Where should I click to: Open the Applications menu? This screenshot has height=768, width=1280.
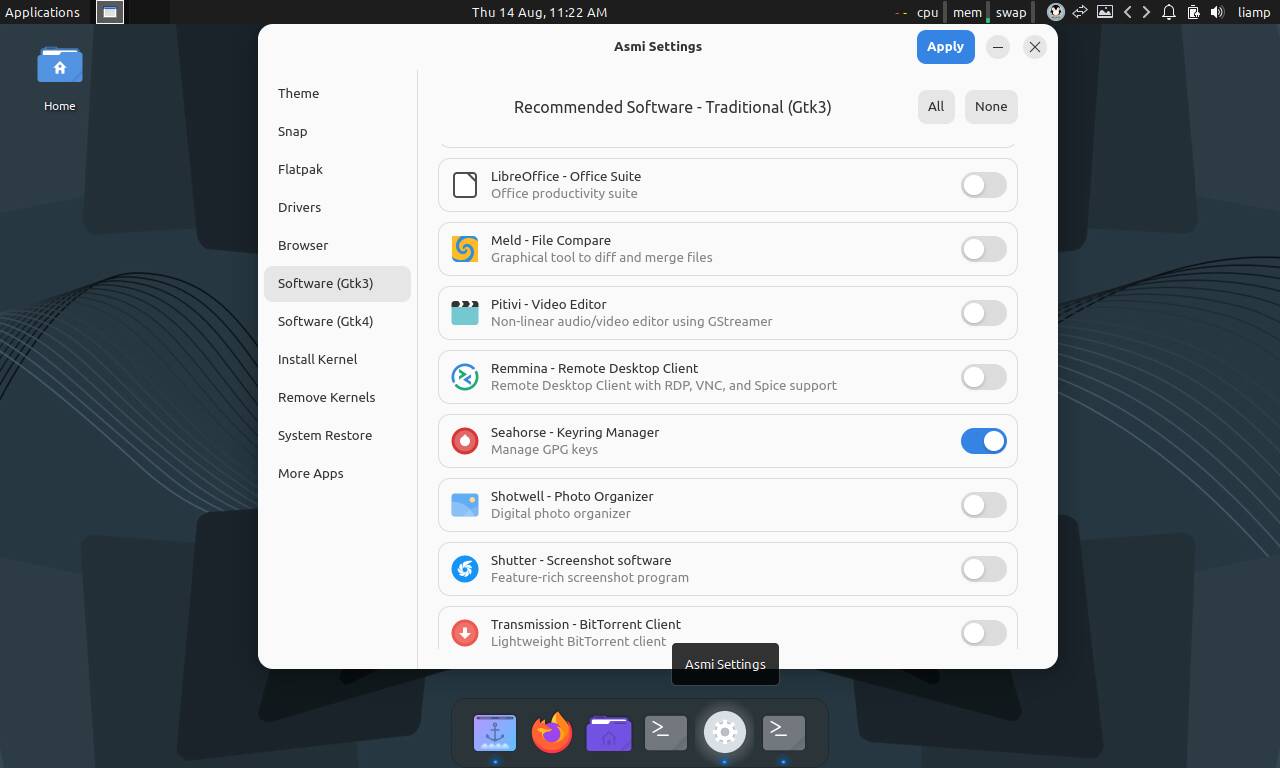42,12
